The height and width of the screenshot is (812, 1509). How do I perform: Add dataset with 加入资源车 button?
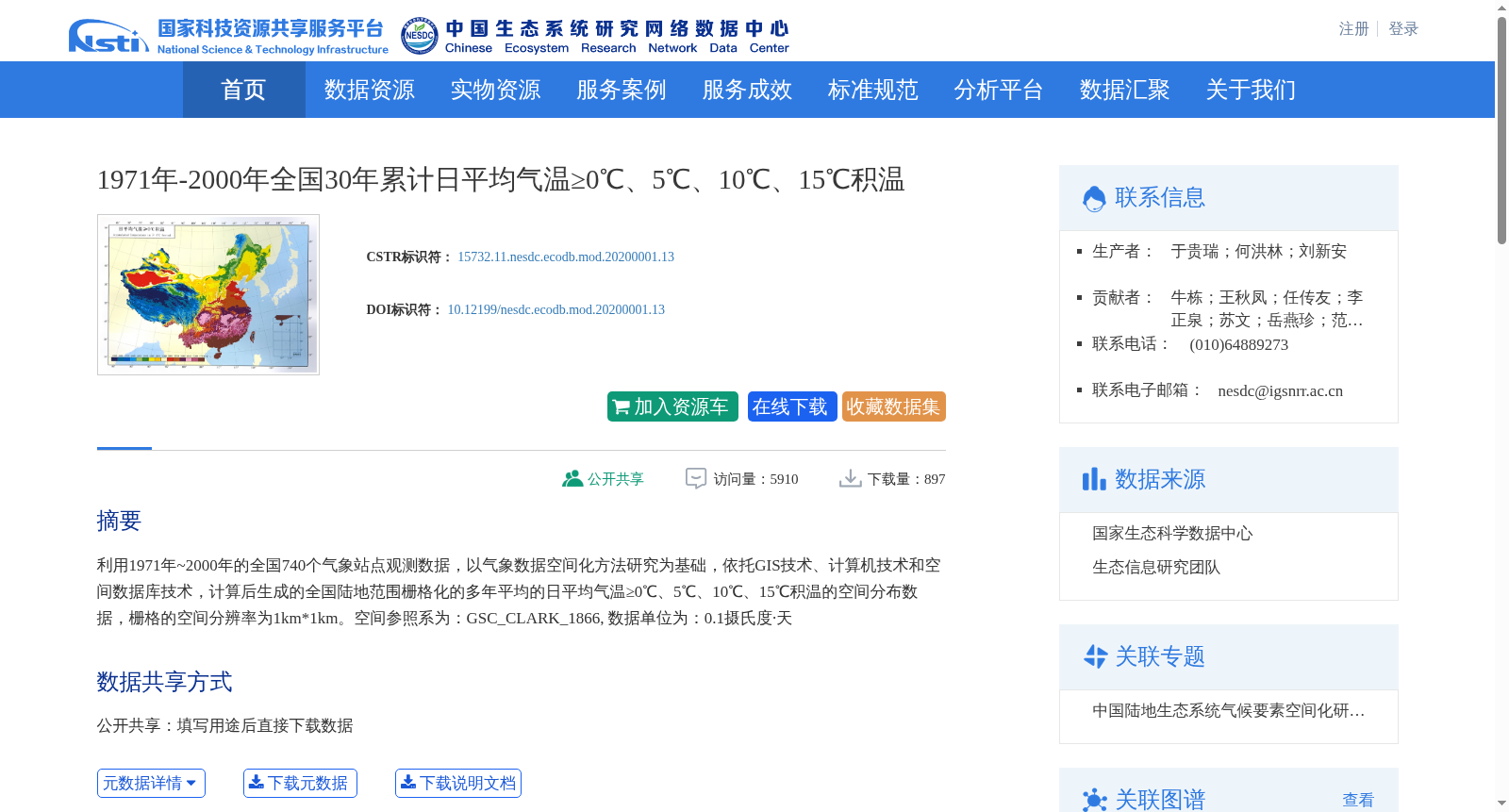(672, 406)
